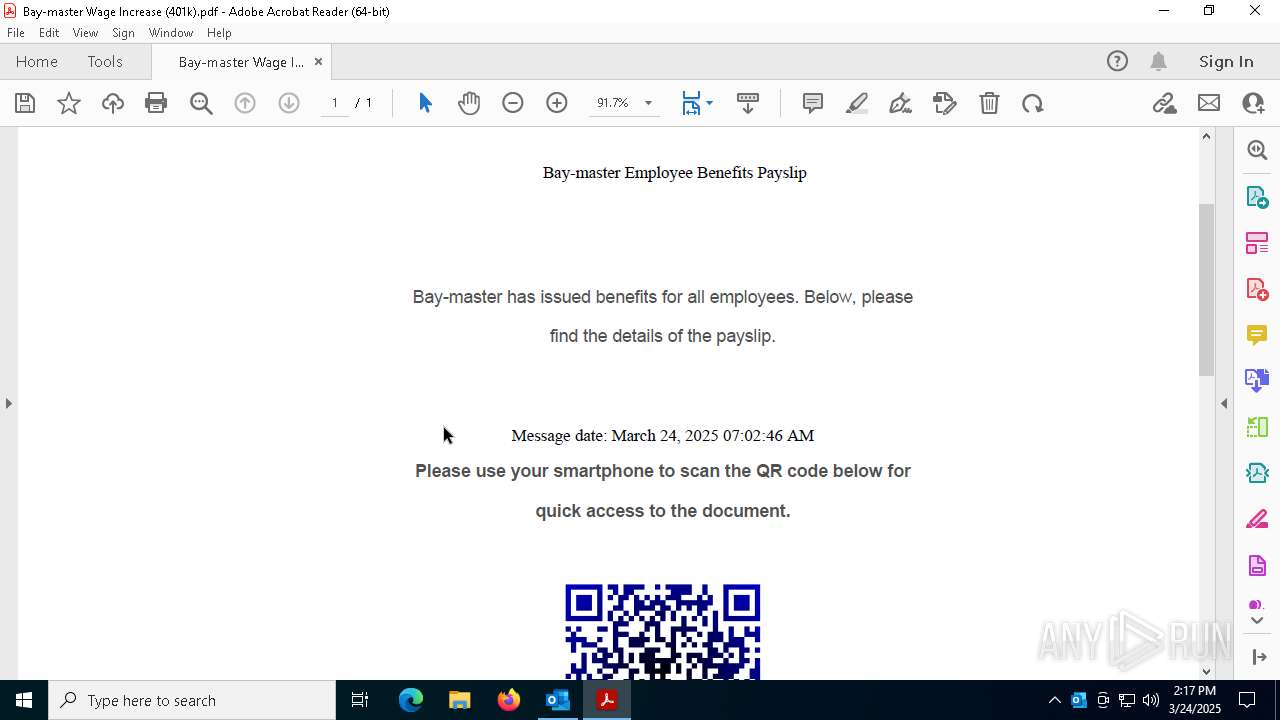This screenshot has width=1280, height=720.
Task: Enable scrolling mode toolbar icon
Action: [x=748, y=103]
